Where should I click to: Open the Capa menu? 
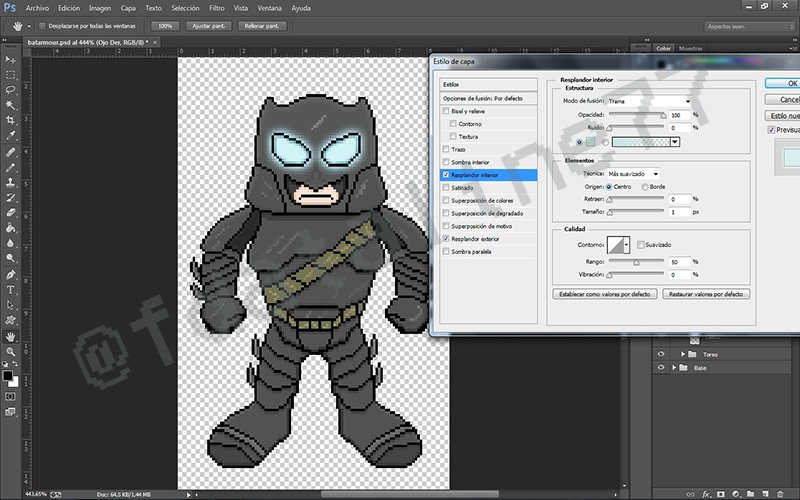[x=128, y=8]
